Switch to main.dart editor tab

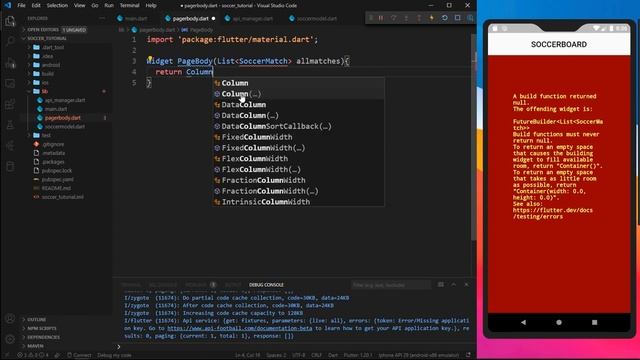click(132, 18)
